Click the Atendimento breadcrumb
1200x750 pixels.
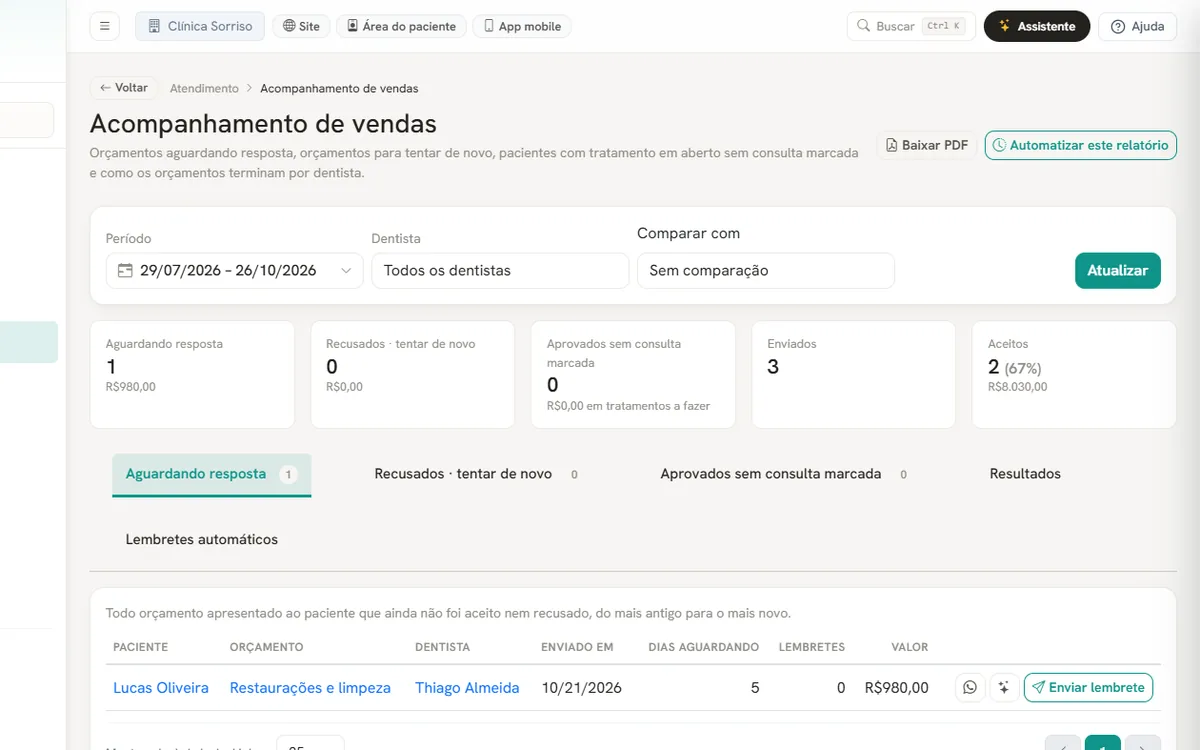click(x=204, y=88)
